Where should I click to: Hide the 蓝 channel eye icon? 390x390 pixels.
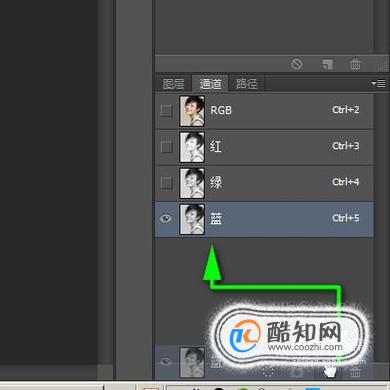point(166,218)
